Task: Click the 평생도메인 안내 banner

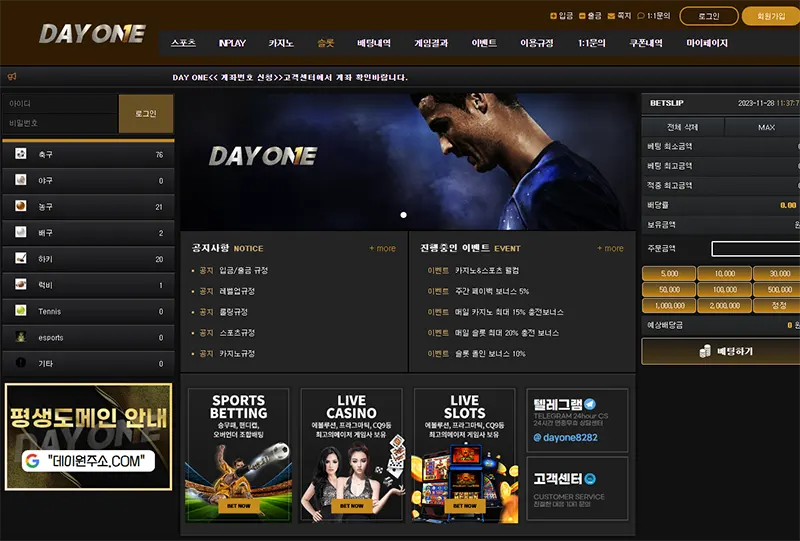Action: click(88, 437)
